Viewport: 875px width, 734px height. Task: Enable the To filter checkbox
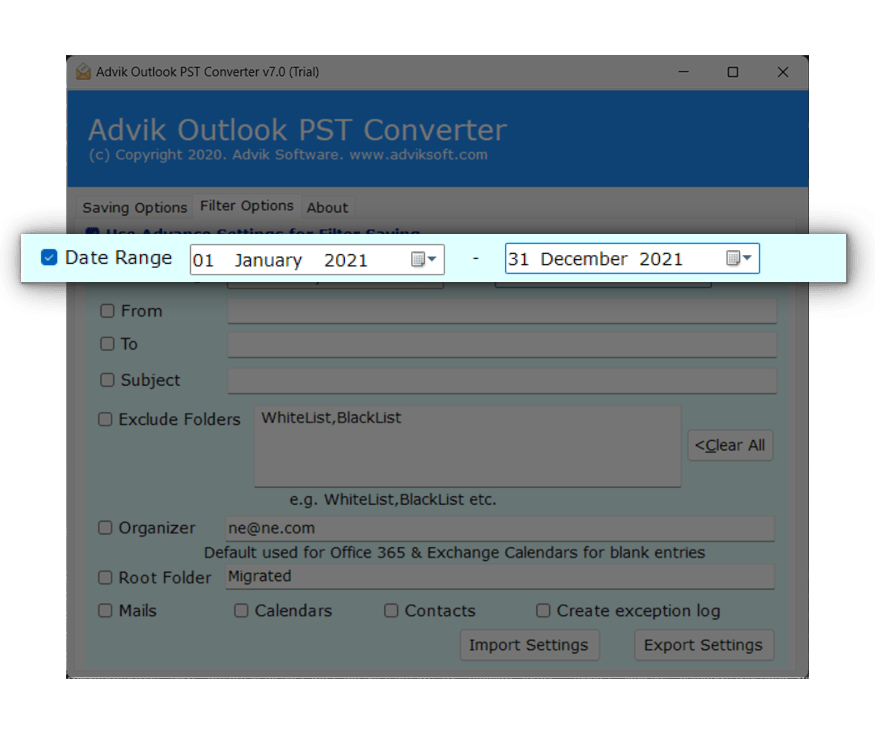[107, 344]
